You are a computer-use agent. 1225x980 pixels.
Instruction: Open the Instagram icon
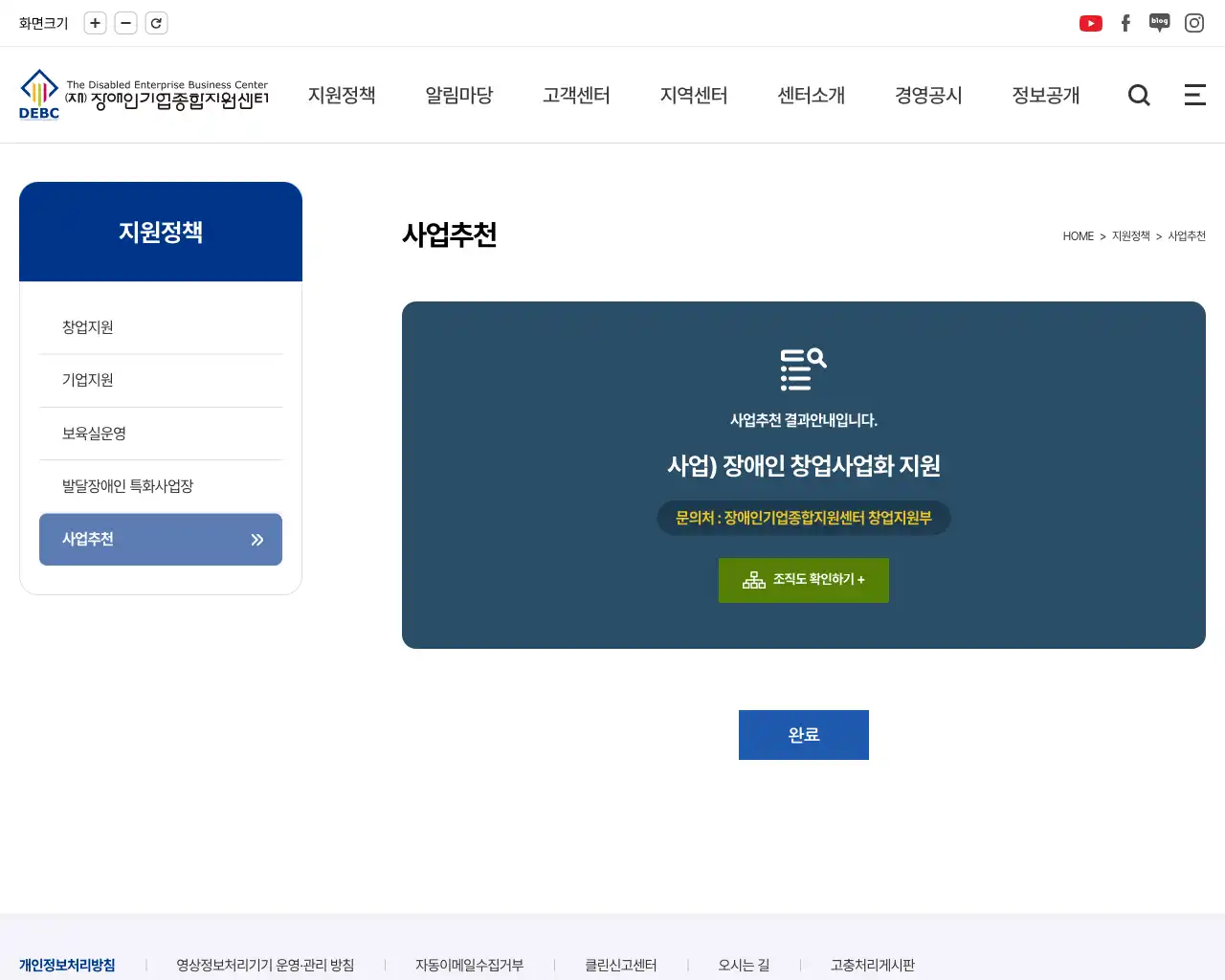(x=1194, y=23)
